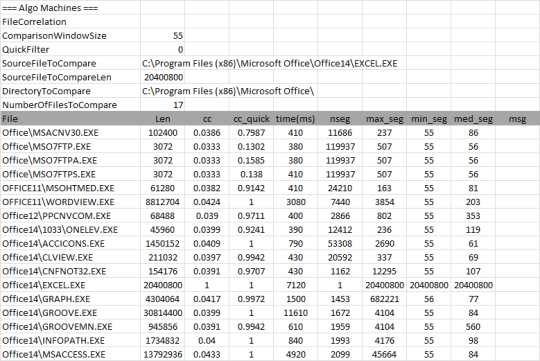Viewport: 540px width, 361px height.
Task: Select the DirectoryToCompare path ending in 'Microsoft Office\'
Action: point(228,91)
